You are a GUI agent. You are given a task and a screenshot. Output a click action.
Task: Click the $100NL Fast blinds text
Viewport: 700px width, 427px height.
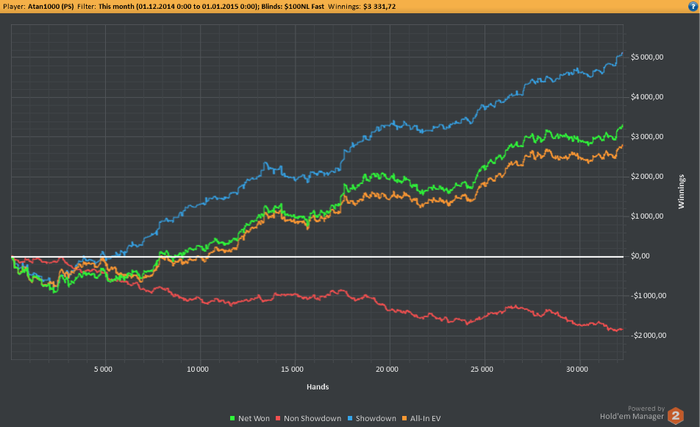pos(304,6)
